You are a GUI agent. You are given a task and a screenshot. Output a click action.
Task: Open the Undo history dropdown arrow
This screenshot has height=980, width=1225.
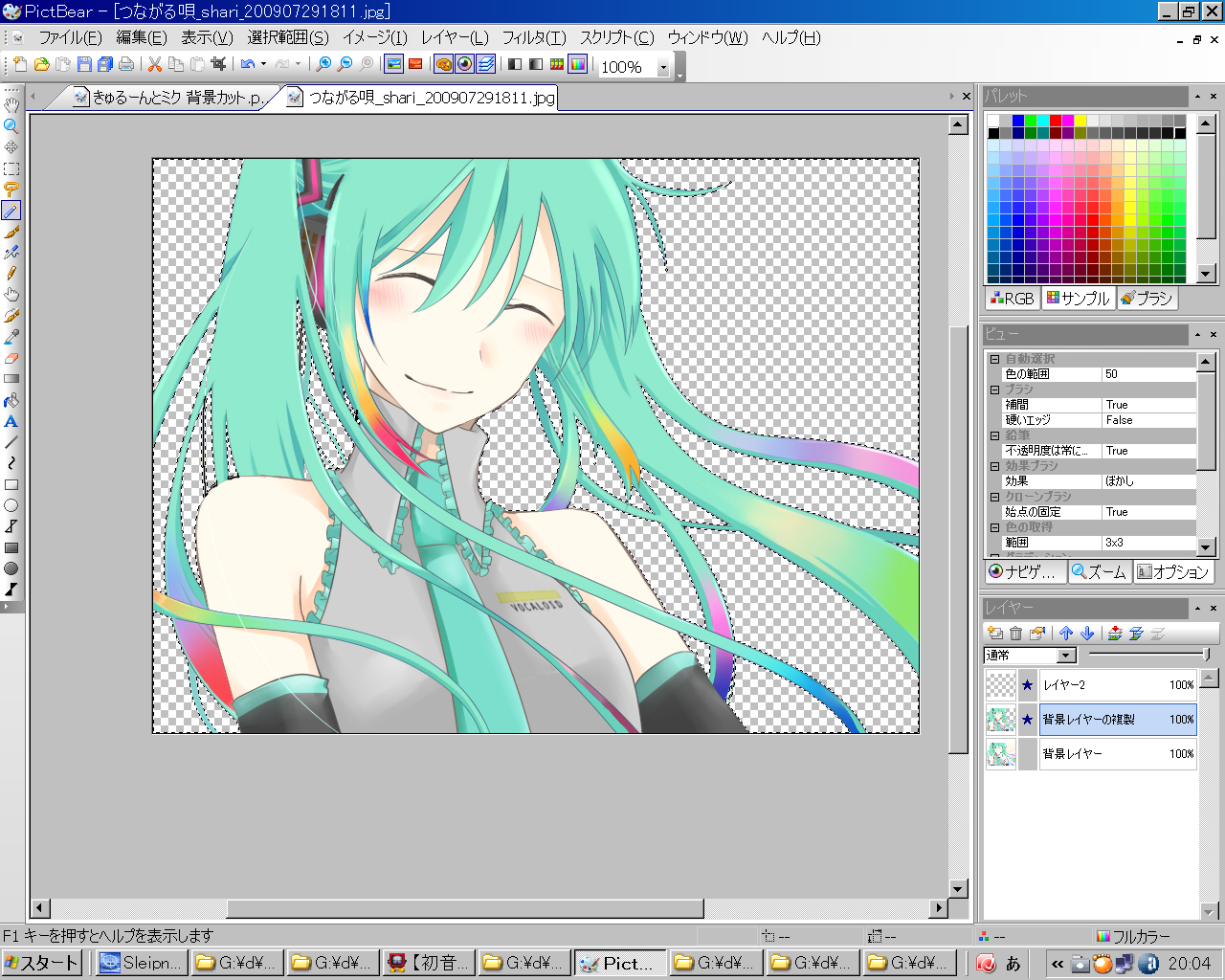263,65
